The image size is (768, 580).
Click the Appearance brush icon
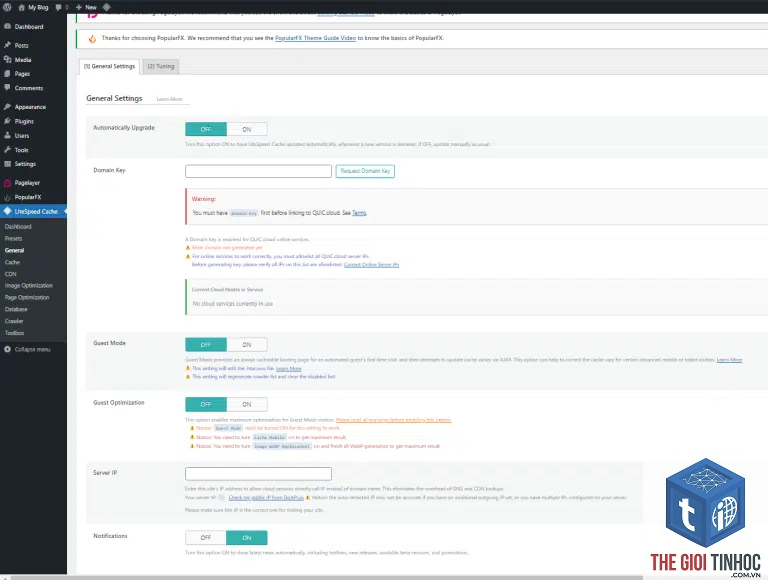click(7, 106)
